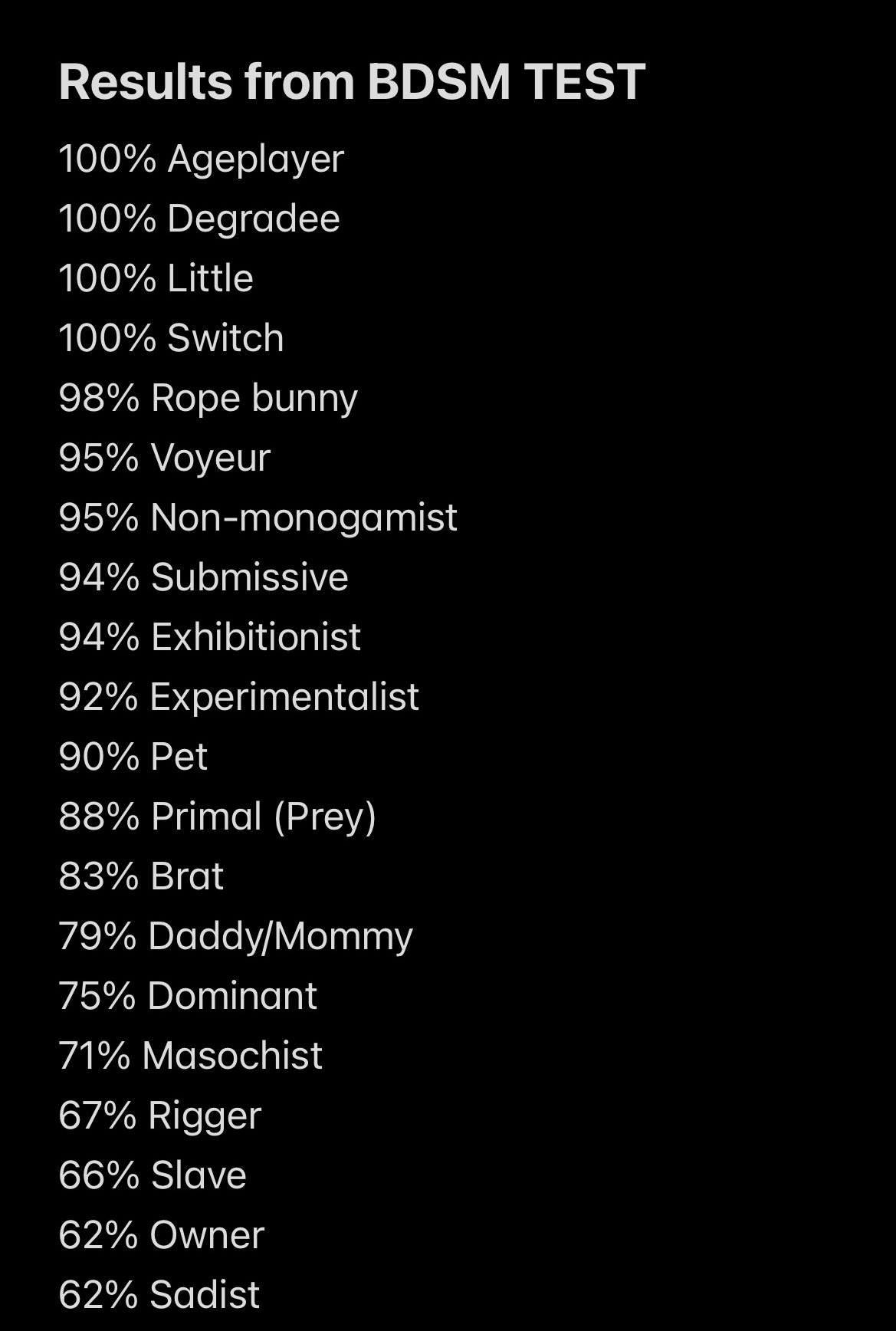896x1331 pixels.
Task: Click the "100% Degradee" result
Action: [199, 219]
